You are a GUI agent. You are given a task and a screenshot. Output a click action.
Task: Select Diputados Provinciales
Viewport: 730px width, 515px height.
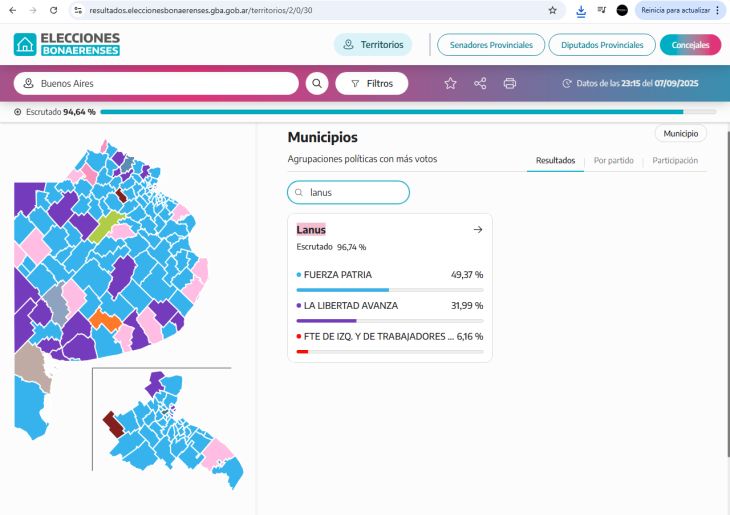click(x=602, y=45)
